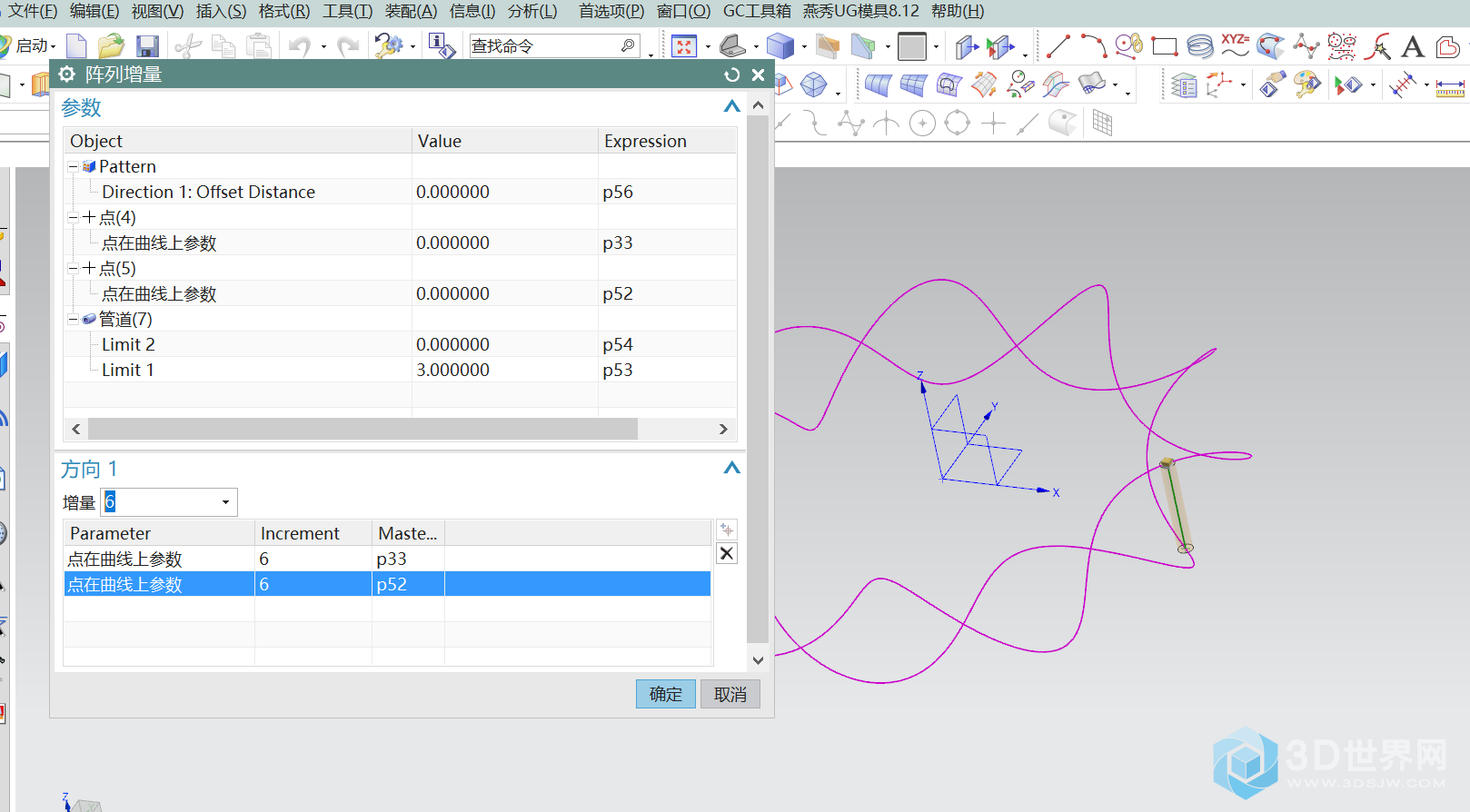Collapse the 参数 section
Screen dimensions: 1470x812
(x=731, y=107)
